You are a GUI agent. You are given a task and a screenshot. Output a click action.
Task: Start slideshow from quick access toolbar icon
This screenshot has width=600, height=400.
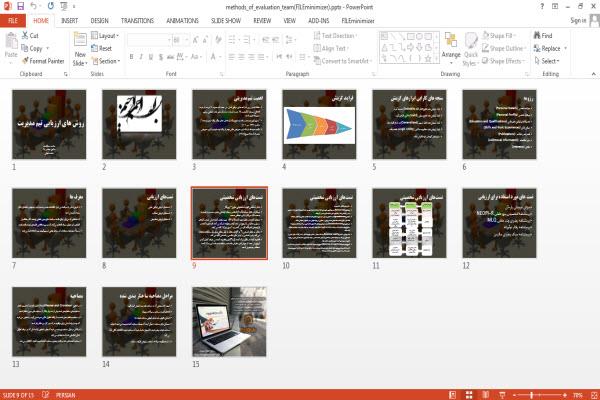64,7
